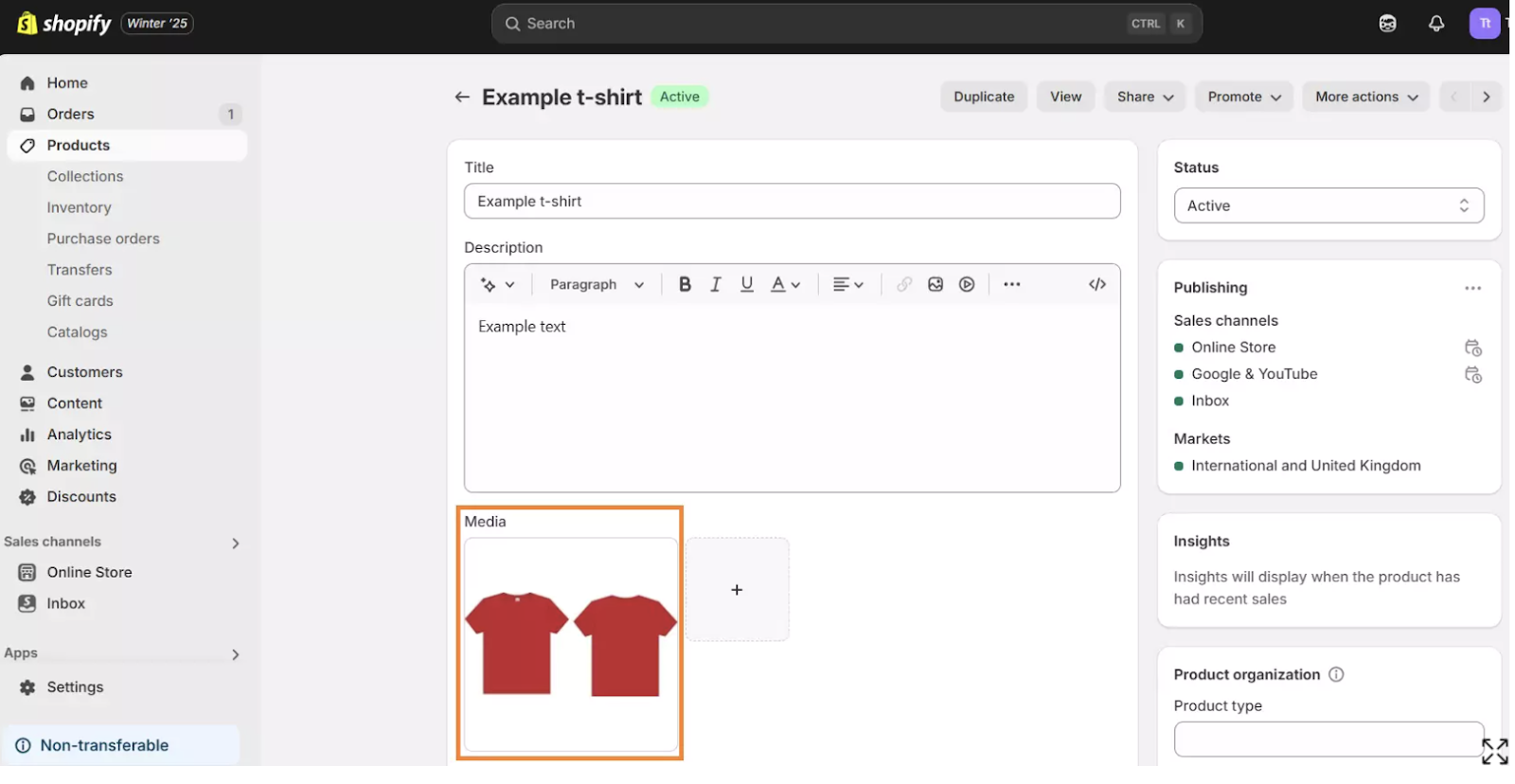The width and height of the screenshot is (1515, 784).
Task: Open the AI magic text generator
Action: [x=497, y=284]
